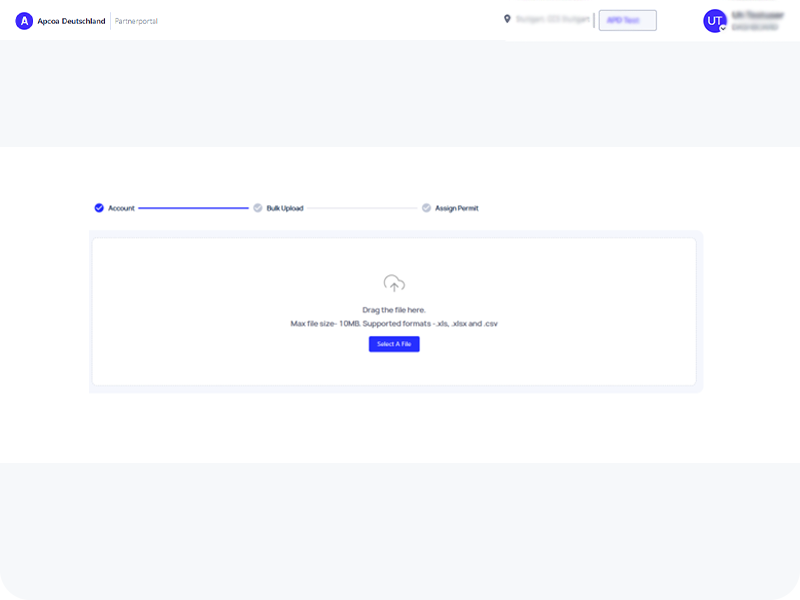800x600 pixels.
Task: Open the APD Test selector box
Action: pos(627,20)
